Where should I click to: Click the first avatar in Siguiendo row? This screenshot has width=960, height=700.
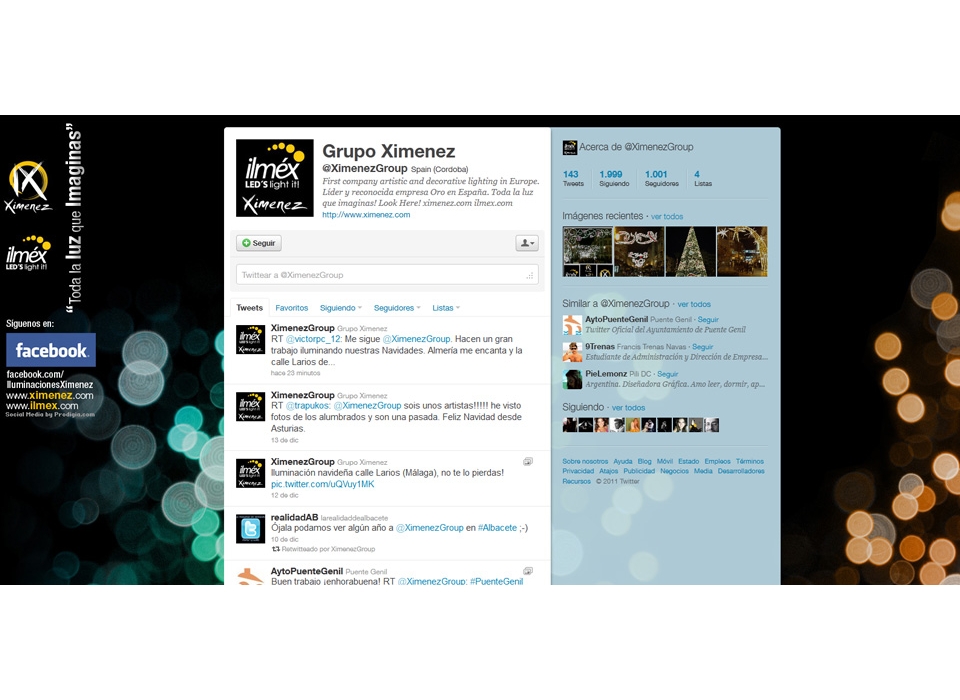(x=569, y=424)
